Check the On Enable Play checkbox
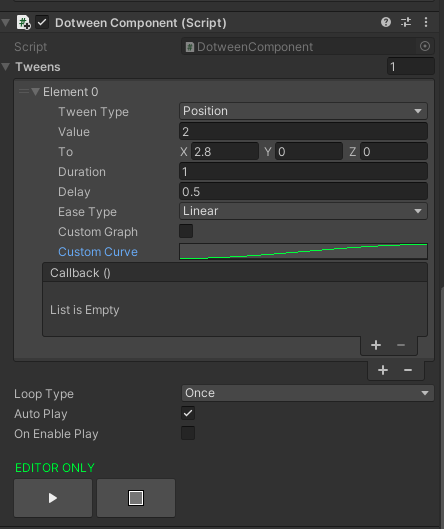Image resolution: width=444 pixels, height=529 pixels. (x=188, y=433)
